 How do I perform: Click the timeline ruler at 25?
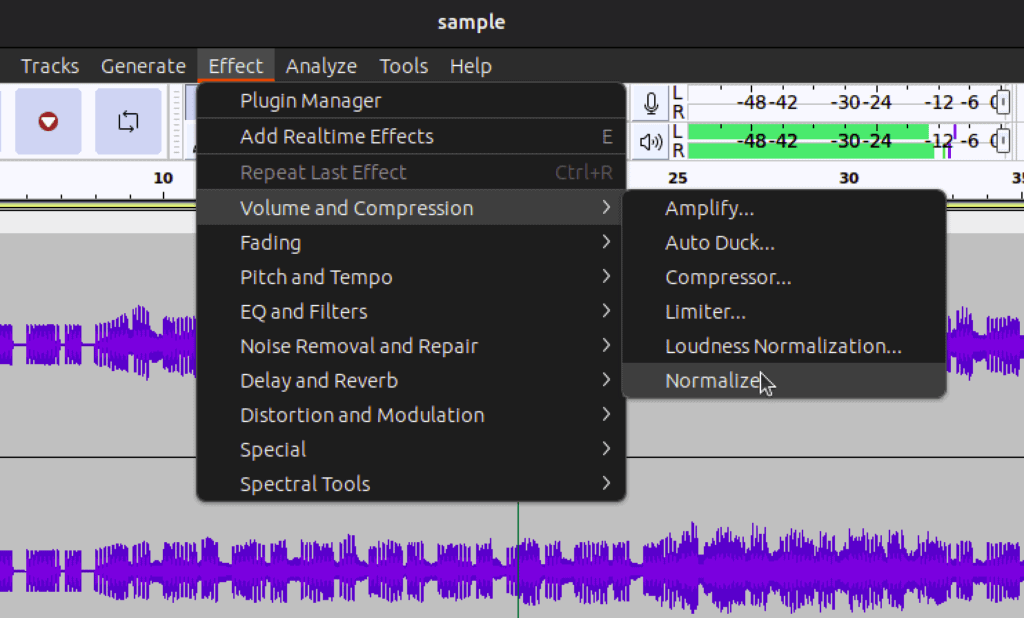678,178
